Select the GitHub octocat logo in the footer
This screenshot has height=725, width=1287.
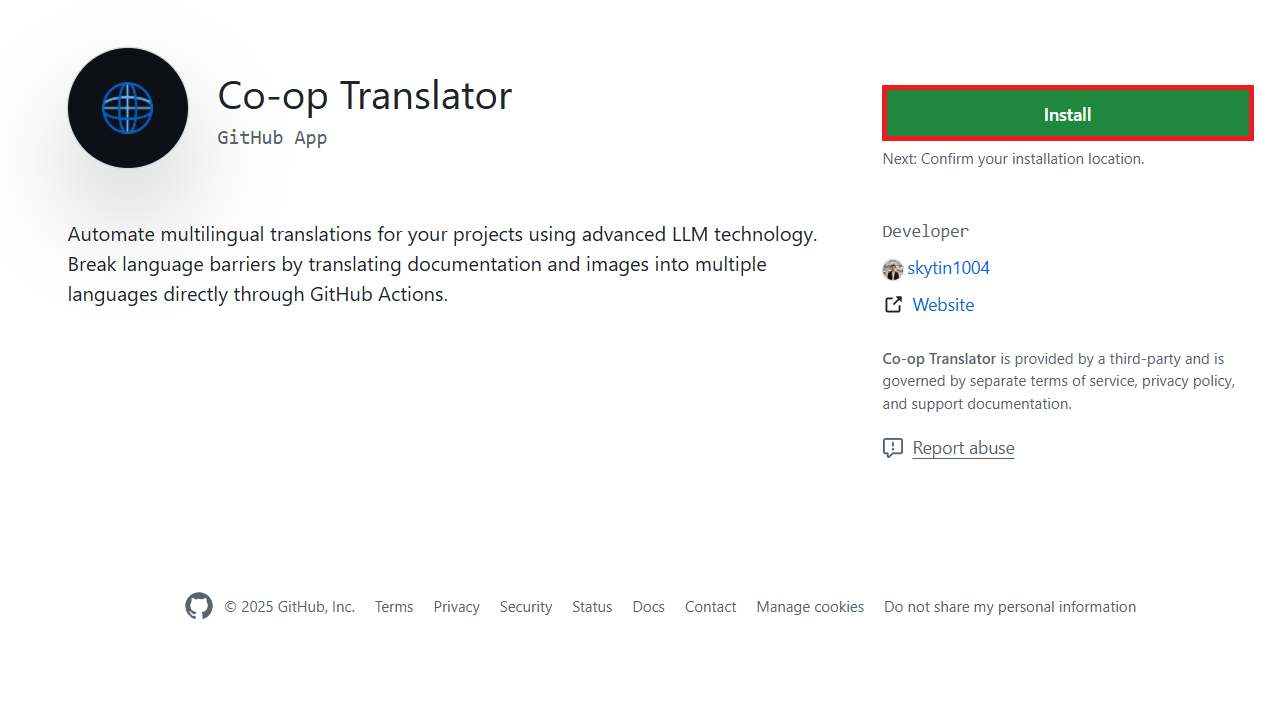coord(198,606)
